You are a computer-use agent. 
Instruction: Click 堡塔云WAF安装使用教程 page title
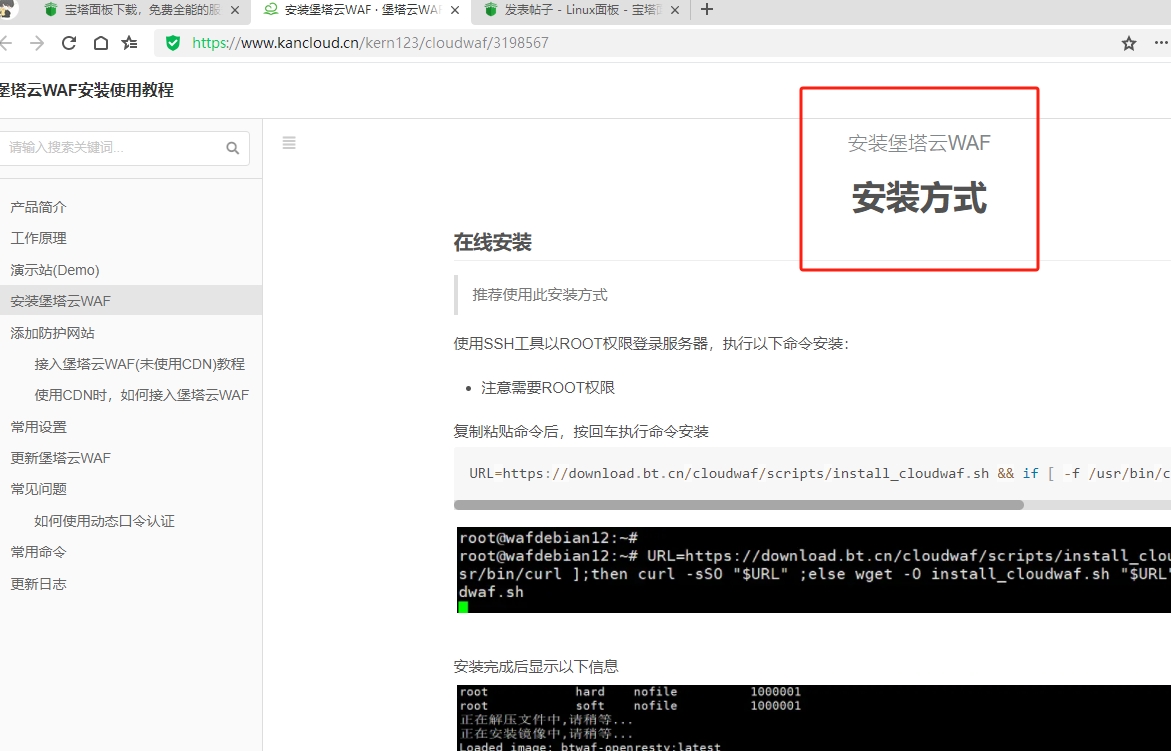(x=87, y=90)
